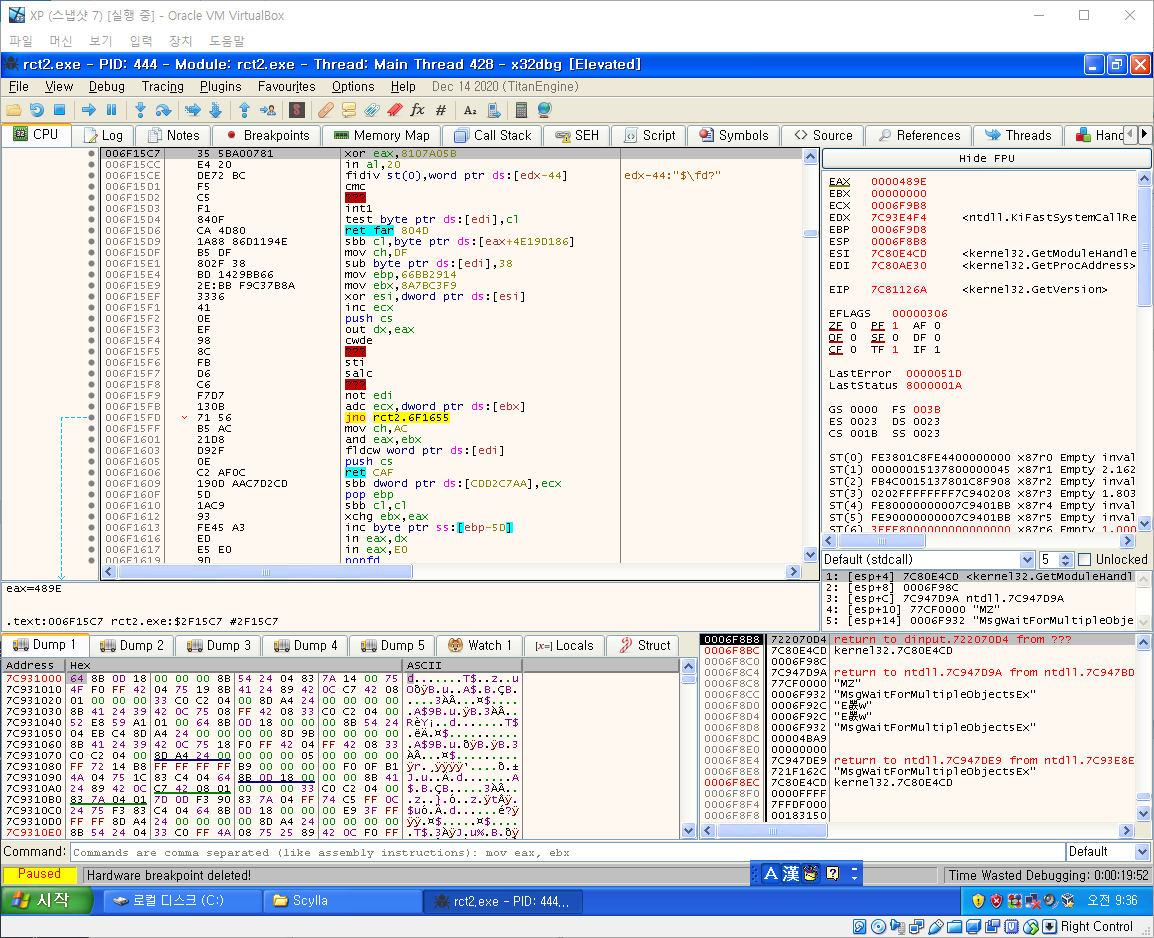Show comments using the speech-bubble icon

pyautogui.click(x=349, y=110)
